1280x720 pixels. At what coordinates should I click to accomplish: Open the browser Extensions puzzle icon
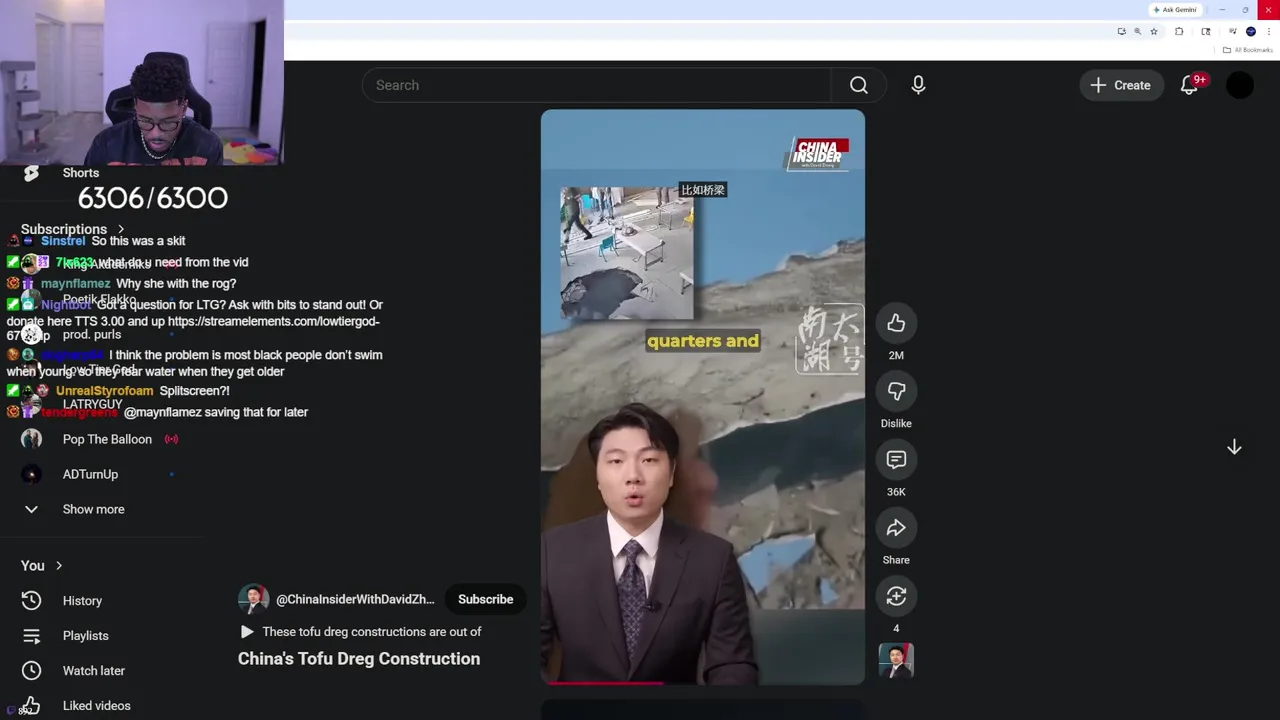point(1179,32)
